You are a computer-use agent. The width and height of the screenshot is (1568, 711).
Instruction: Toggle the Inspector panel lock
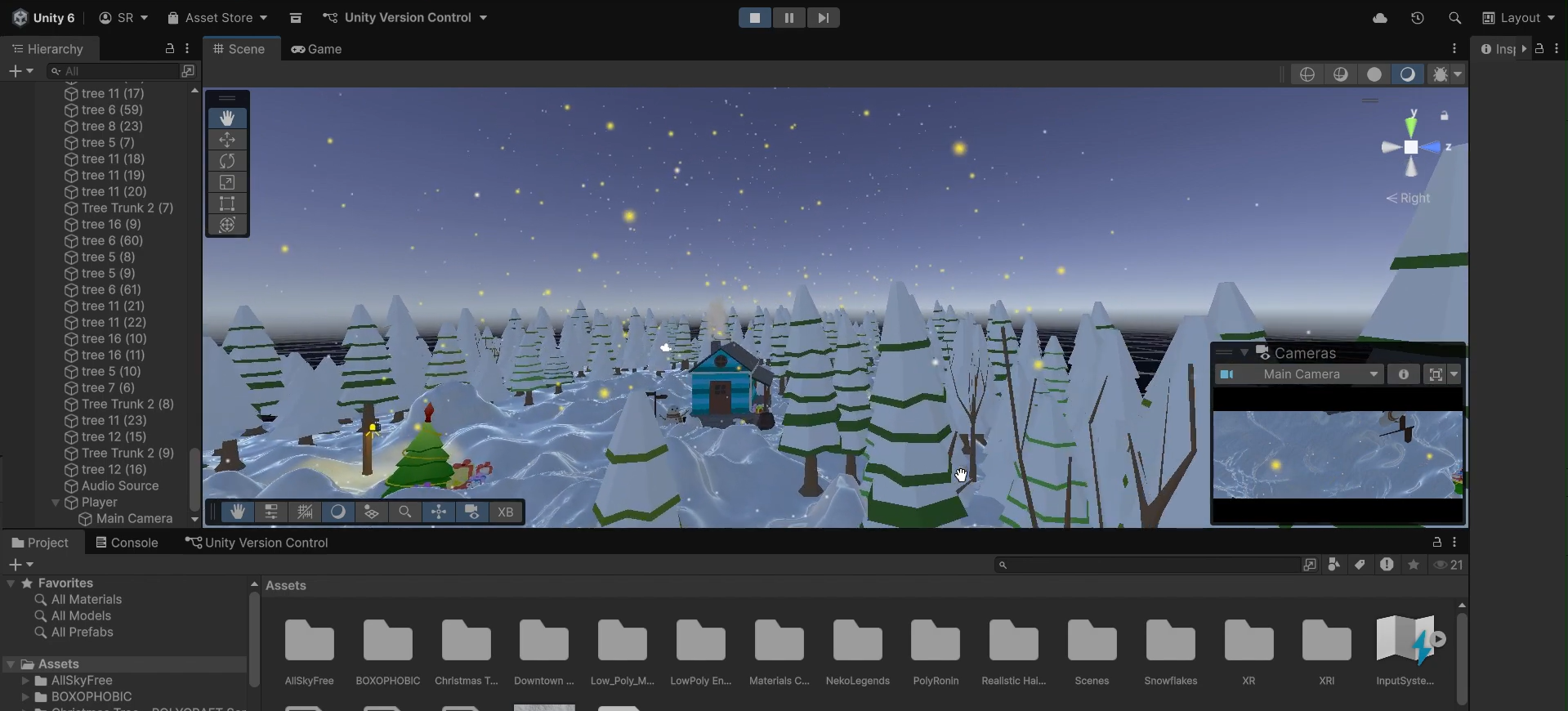pyautogui.click(x=1539, y=49)
